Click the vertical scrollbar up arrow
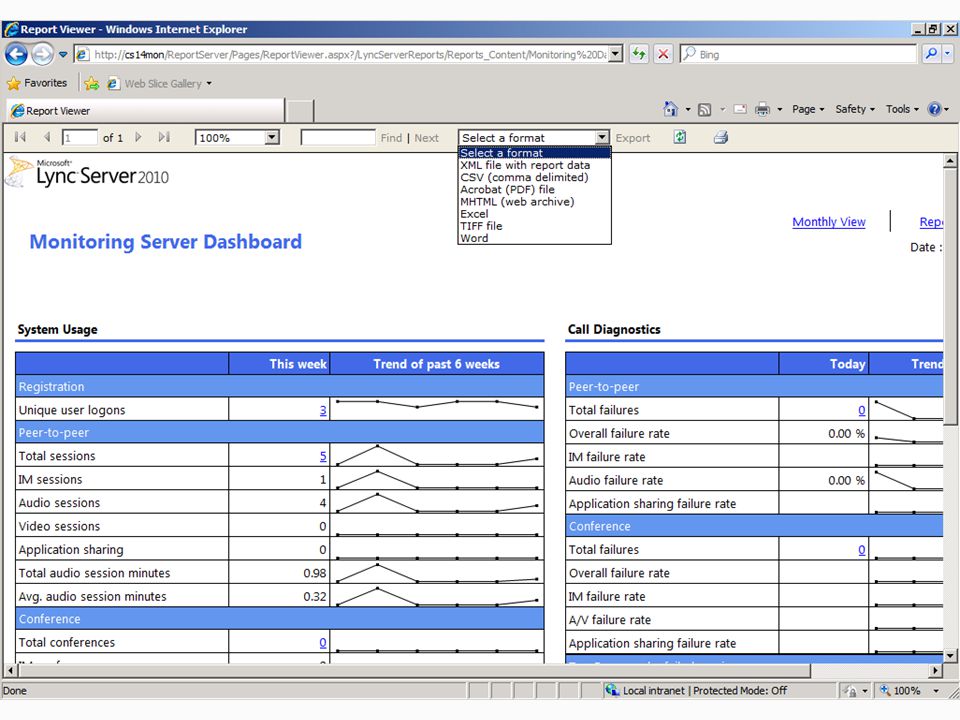Image resolution: width=960 pixels, height=720 pixels. [x=950, y=161]
